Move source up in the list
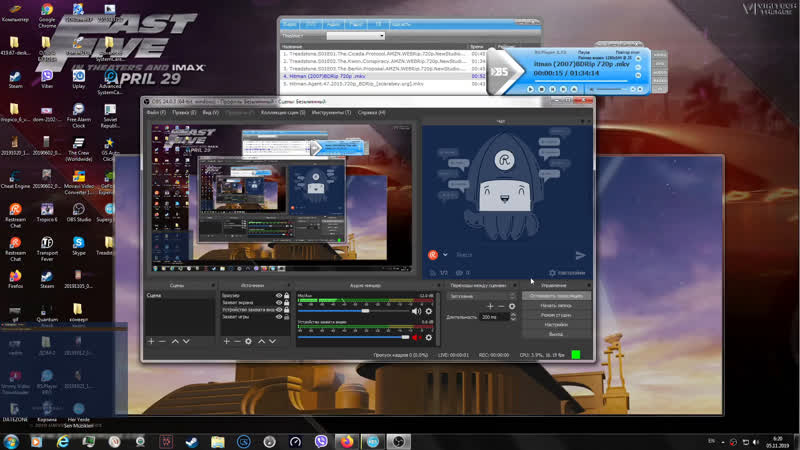800x450 pixels. 261,341
